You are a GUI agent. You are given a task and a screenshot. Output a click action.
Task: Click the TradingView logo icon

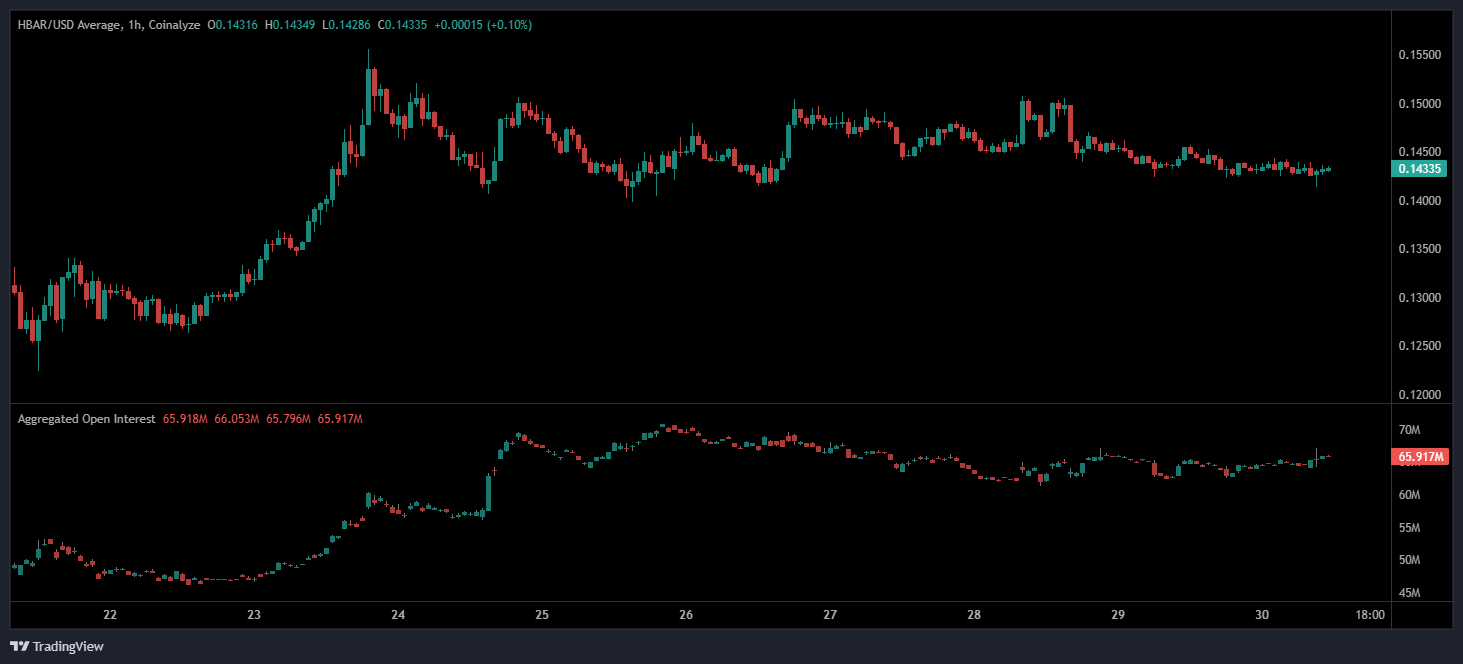pyautogui.click(x=19, y=646)
